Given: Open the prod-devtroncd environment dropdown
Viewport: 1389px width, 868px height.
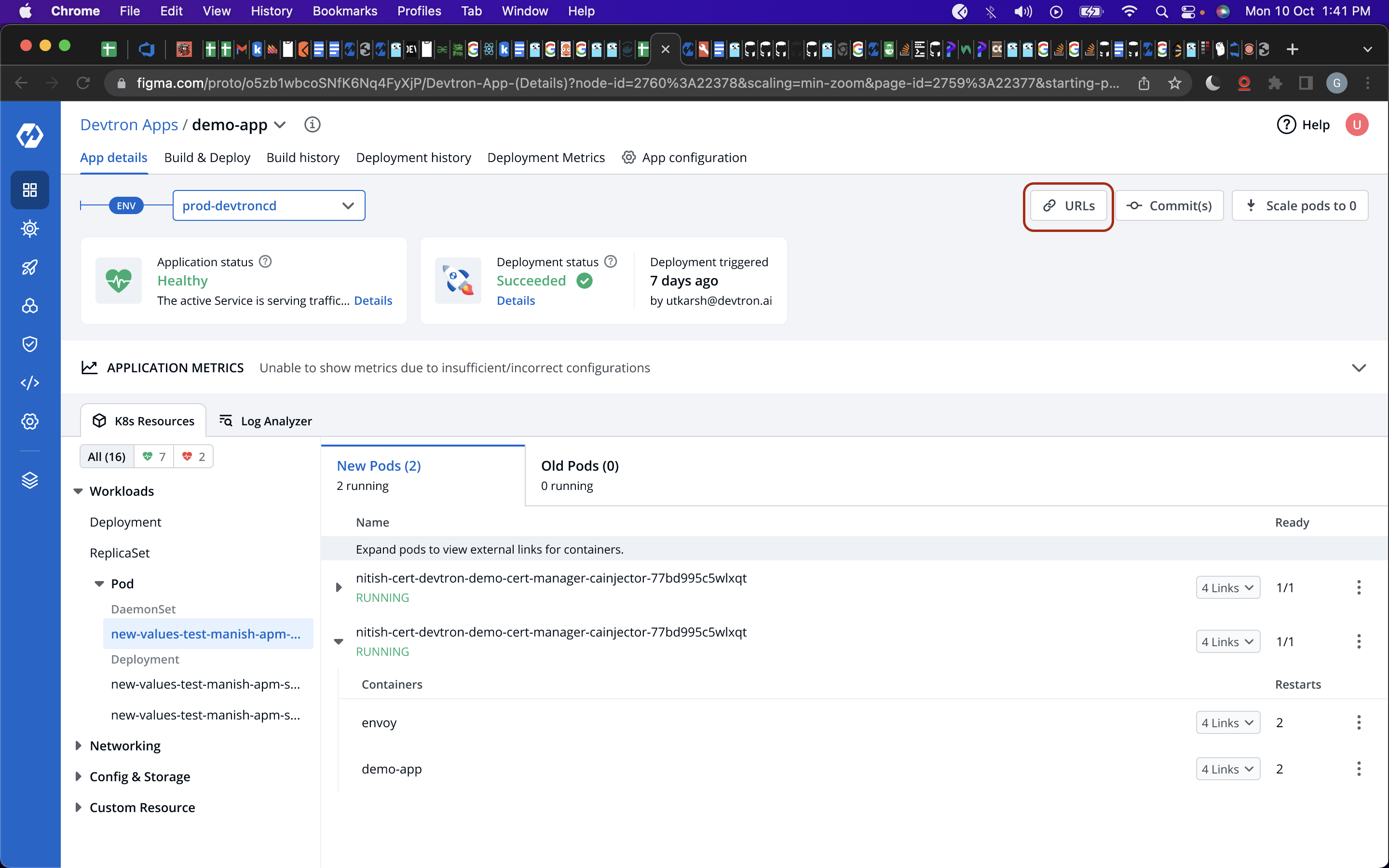Looking at the screenshot, I should (269, 205).
